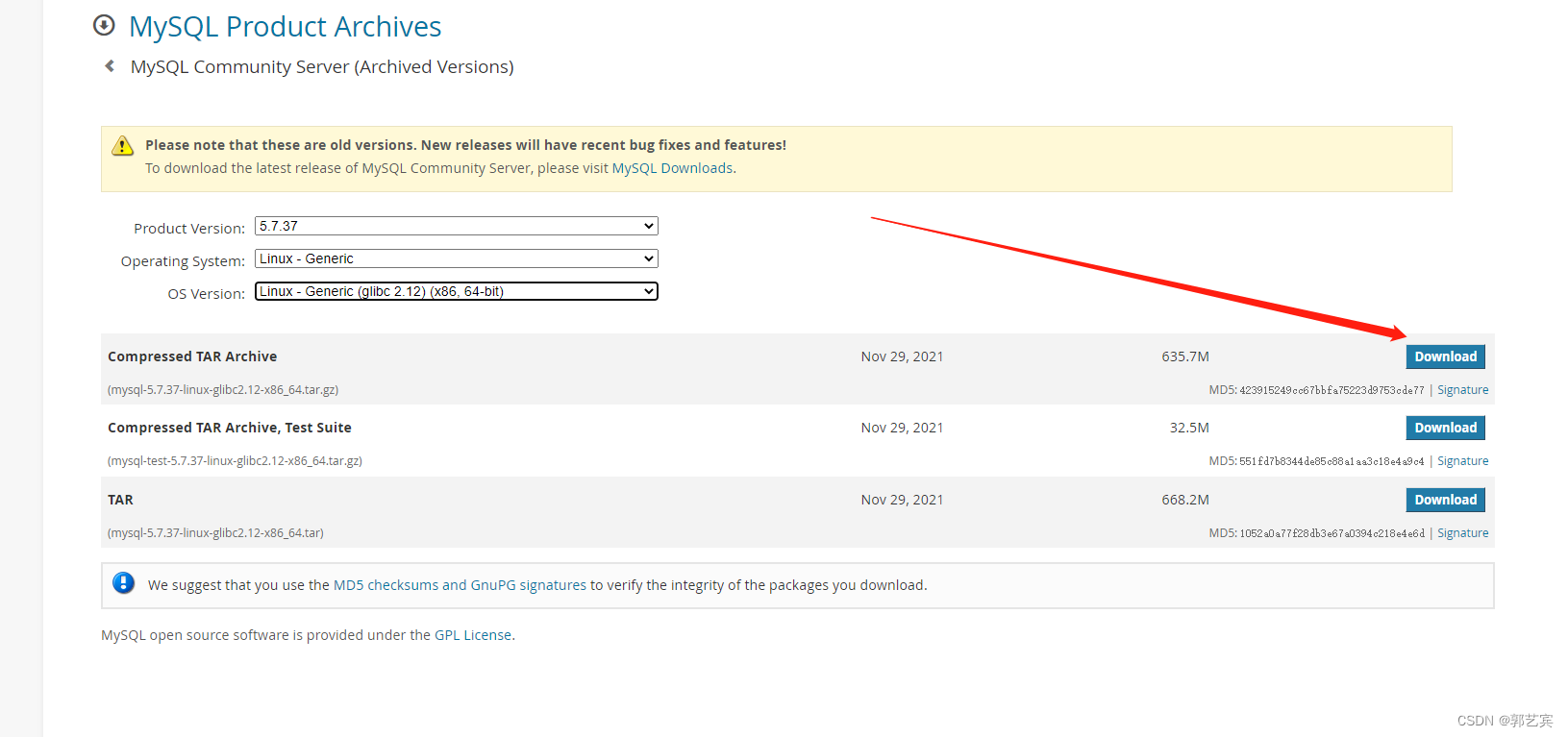
Task: Click the Product Version label
Action: coord(189,229)
